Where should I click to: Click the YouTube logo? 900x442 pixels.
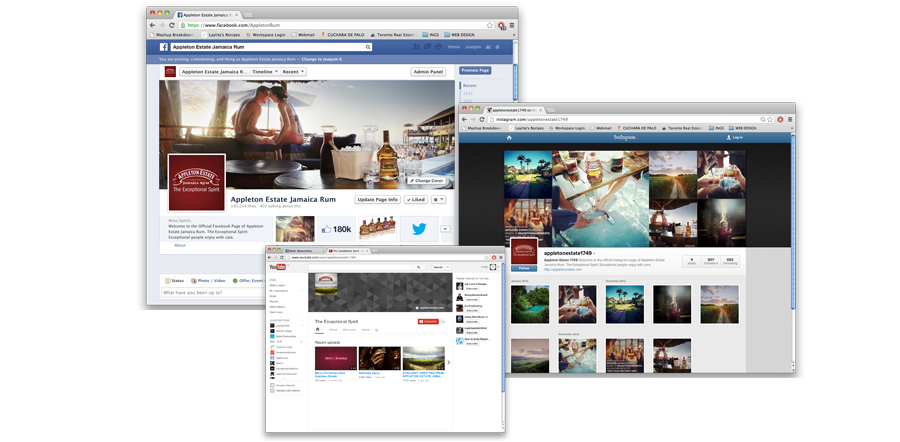pos(277,267)
